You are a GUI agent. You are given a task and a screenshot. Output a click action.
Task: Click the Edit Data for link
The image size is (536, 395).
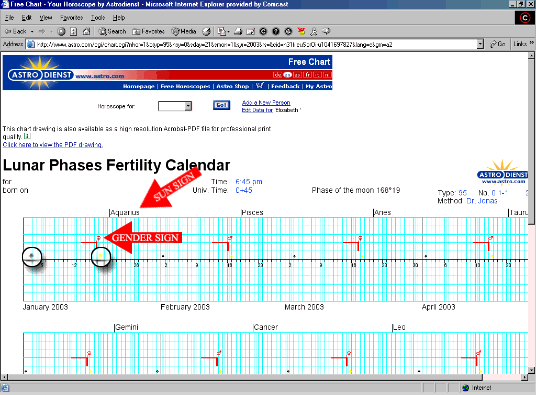[x=257, y=110]
